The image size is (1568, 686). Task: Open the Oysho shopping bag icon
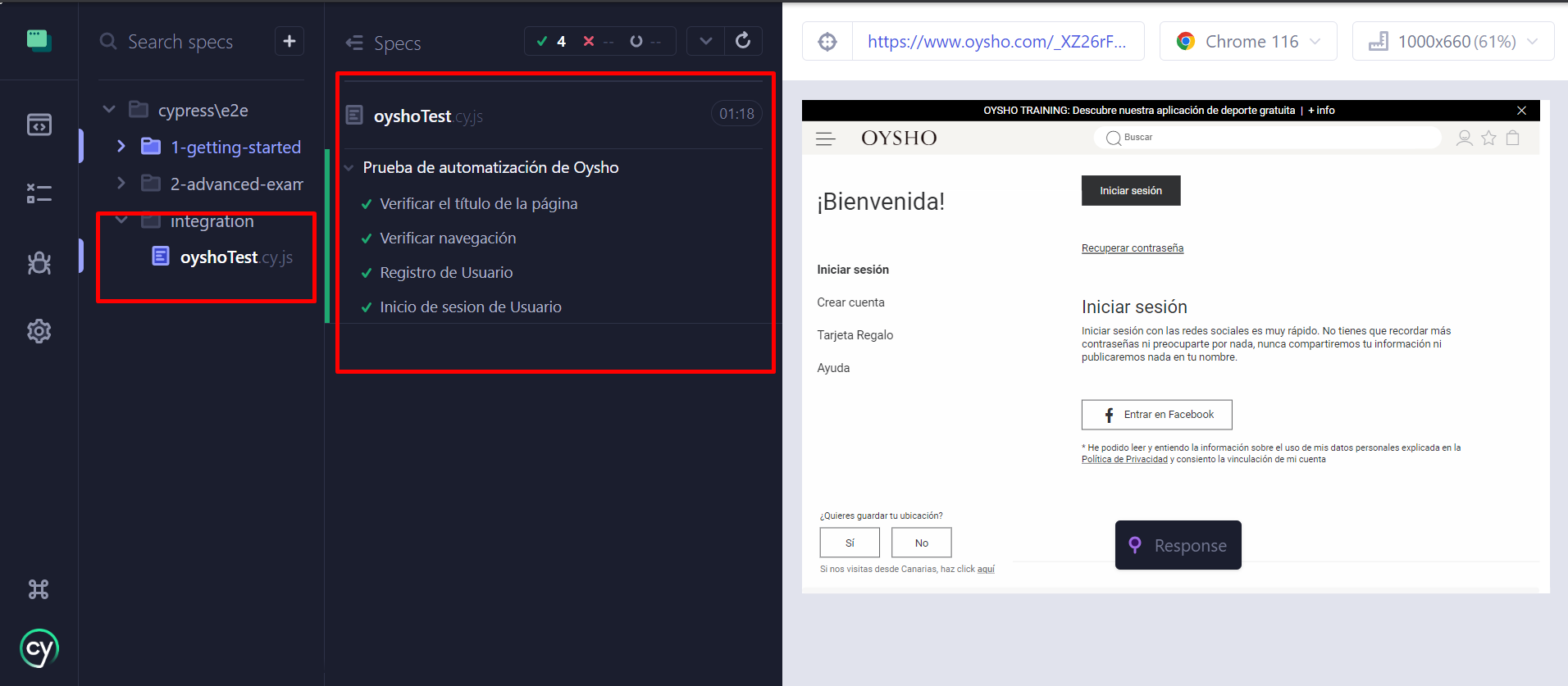1513,138
